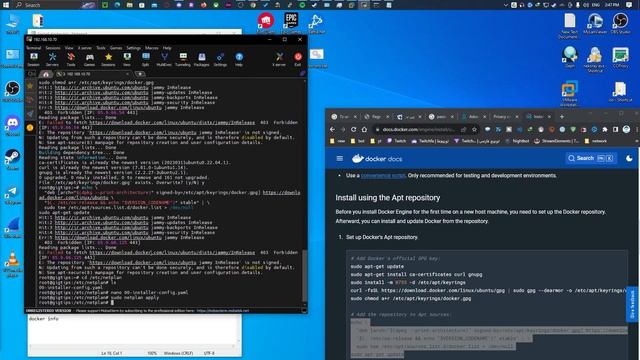
Task: Toggle dark mode moon icon on Docker docs
Action: (629, 158)
